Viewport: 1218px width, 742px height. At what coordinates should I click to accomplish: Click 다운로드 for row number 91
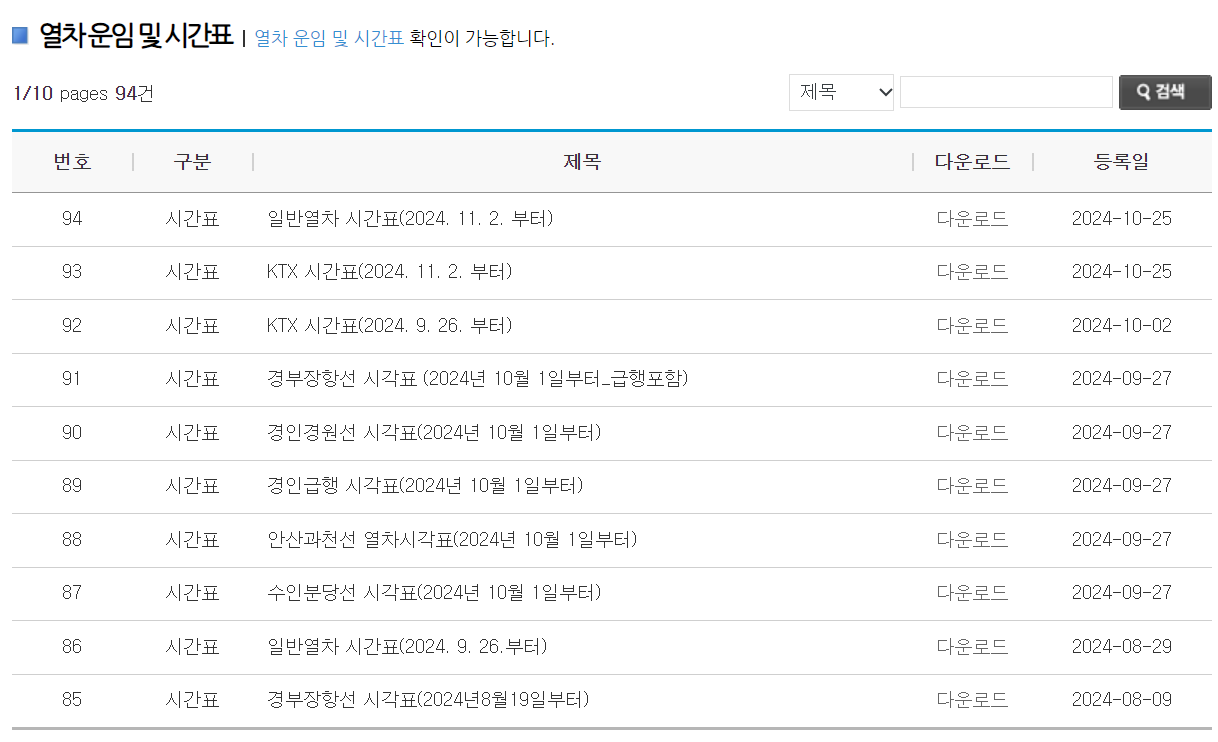(972, 379)
